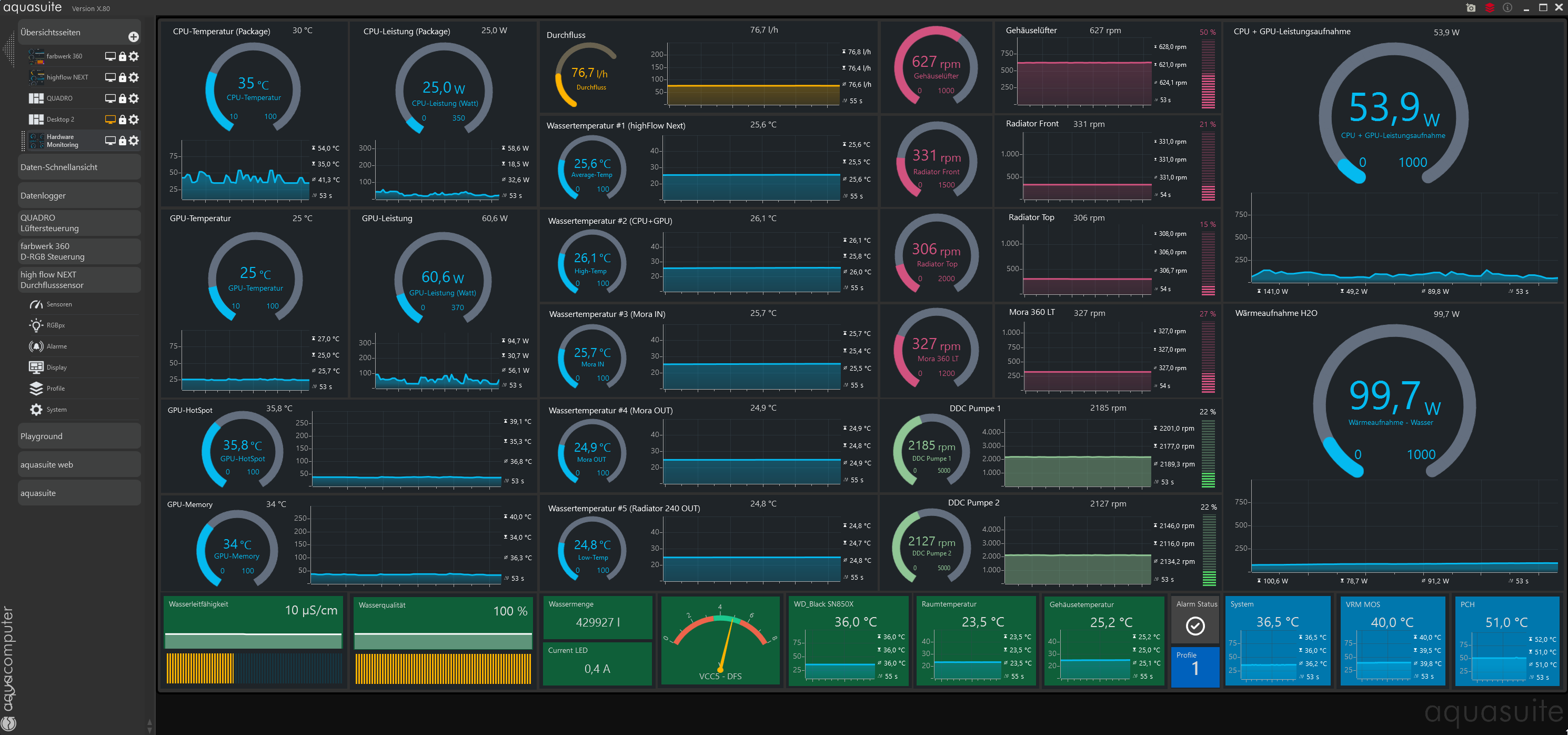Toggle the lock on highflow NEXT page

tap(123, 77)
